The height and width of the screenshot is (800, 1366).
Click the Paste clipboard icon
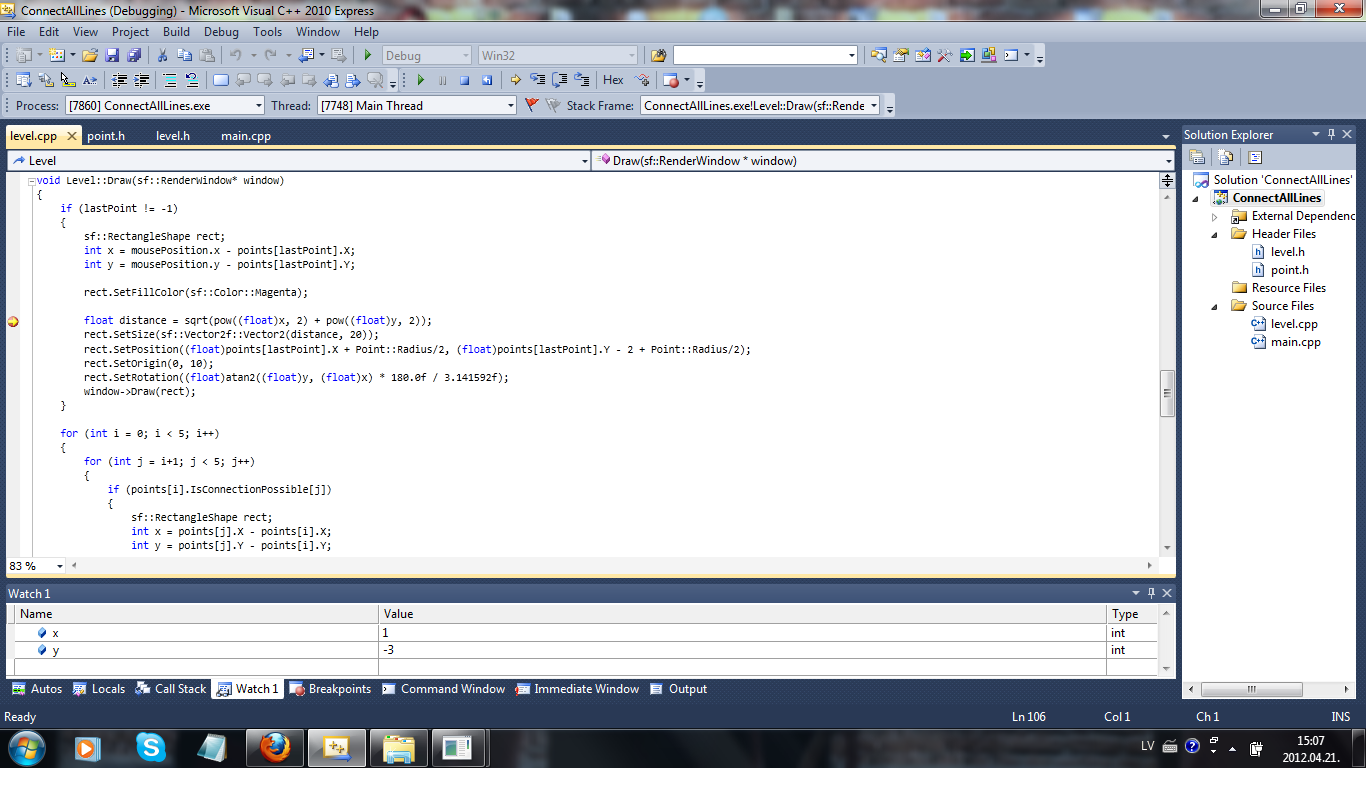tap(207, 55)
